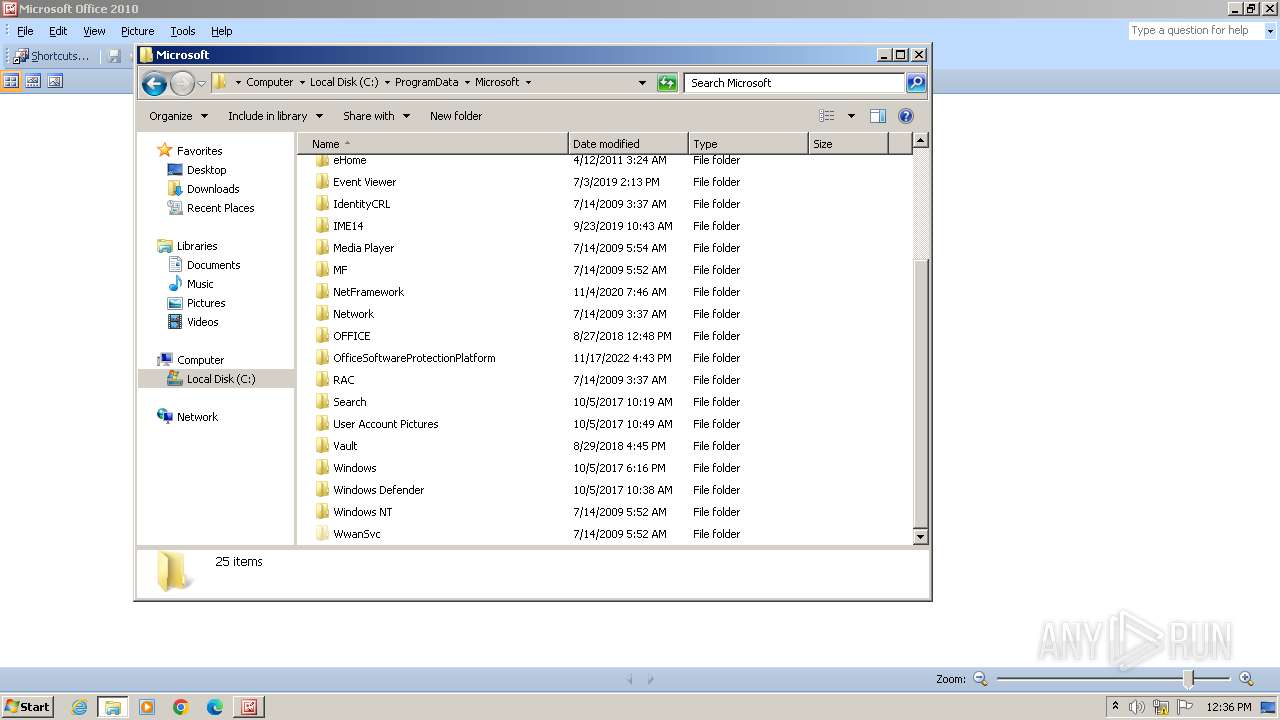The image size is (1280, 720).
Task: Click the Zoom out magnifier
Action: pyautogui.click(x=980, y=679)
